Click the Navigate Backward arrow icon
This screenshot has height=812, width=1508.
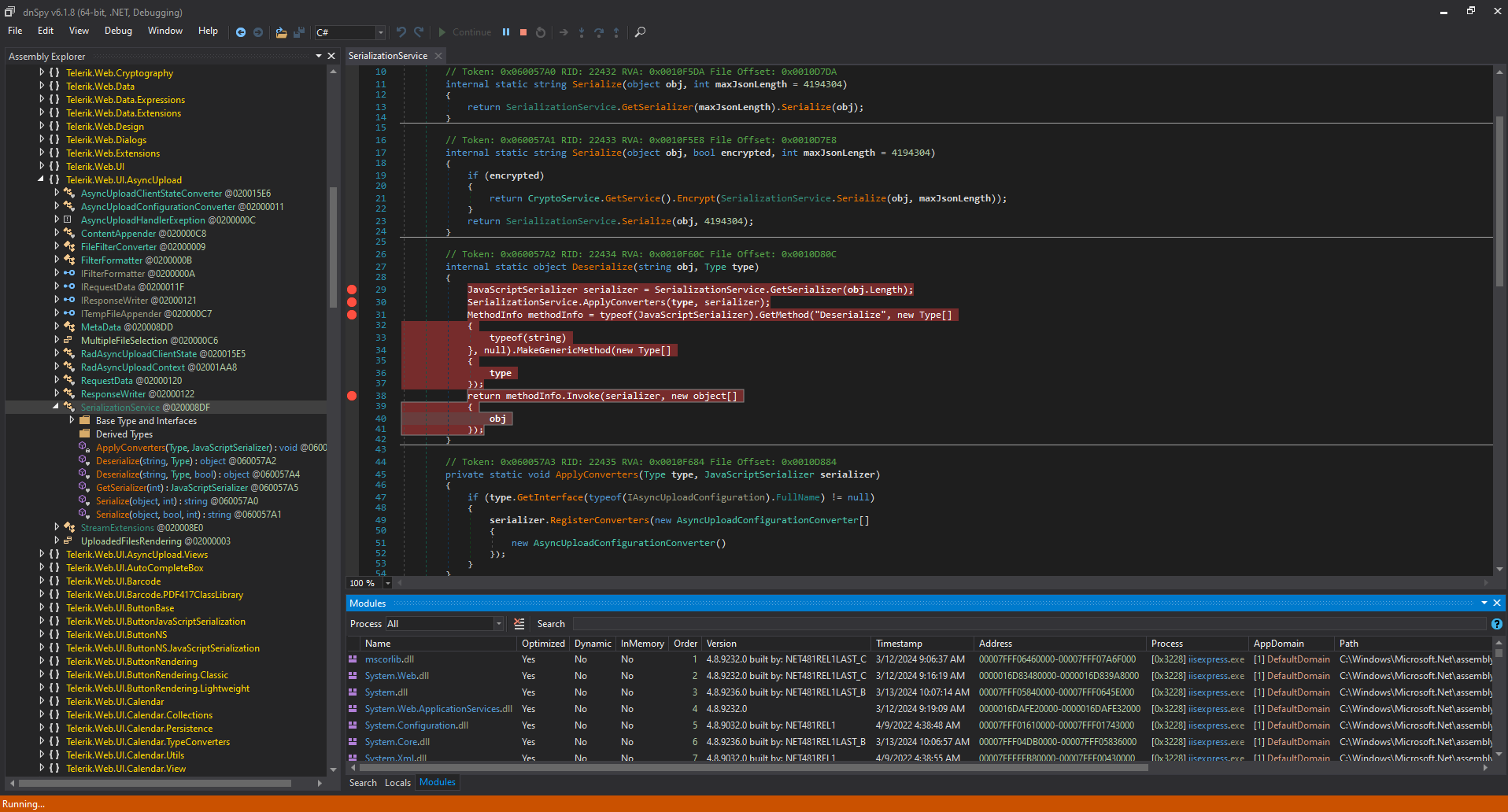(241, 32)
